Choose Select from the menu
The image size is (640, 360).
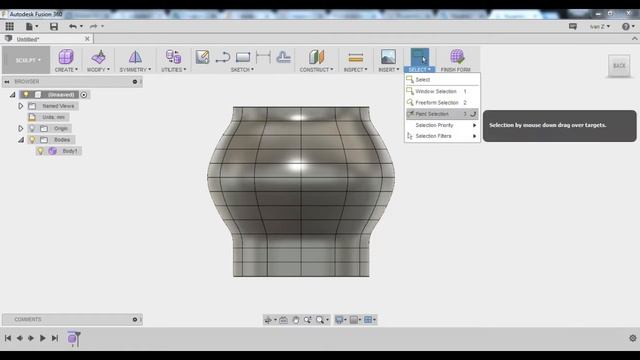coord(442,80)
